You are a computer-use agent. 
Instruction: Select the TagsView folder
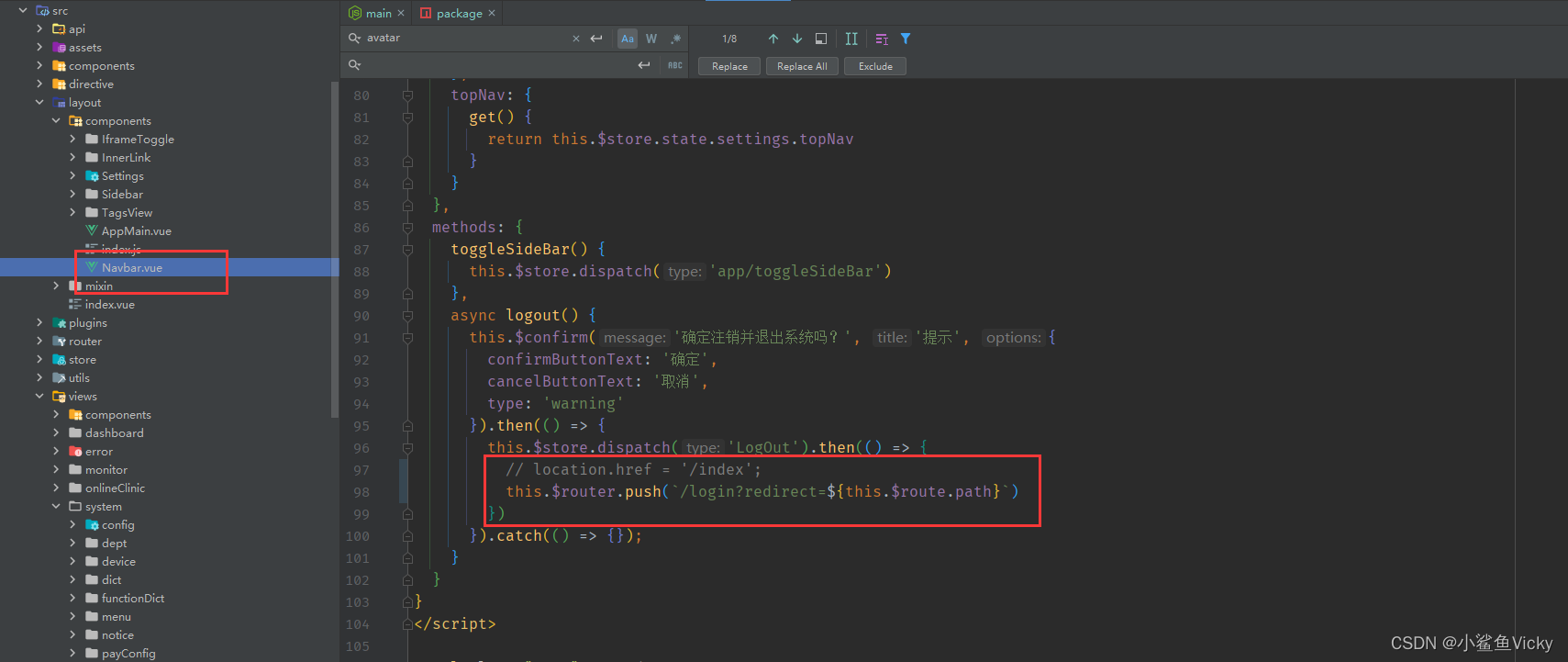(127, 212)
